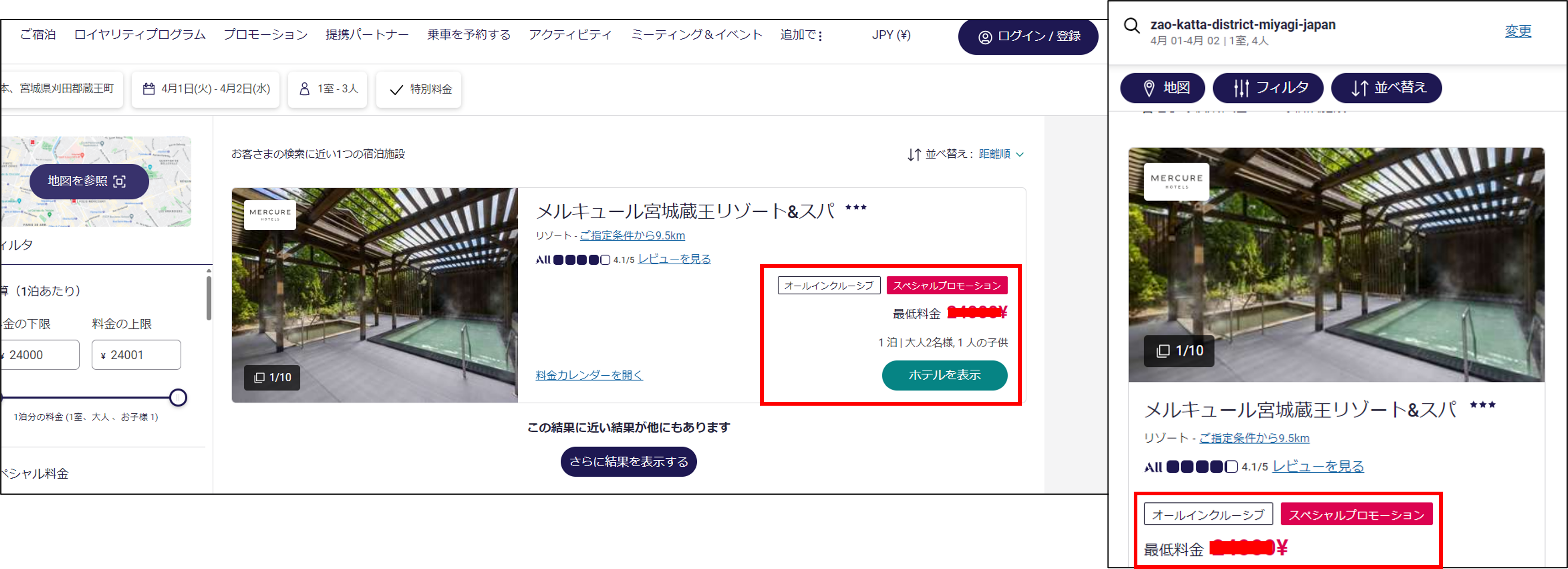This screenshot has height=569, width=1568.
Task: Click zao-katta-district-miyagi-japan search text
Action: coord(1242,24)
